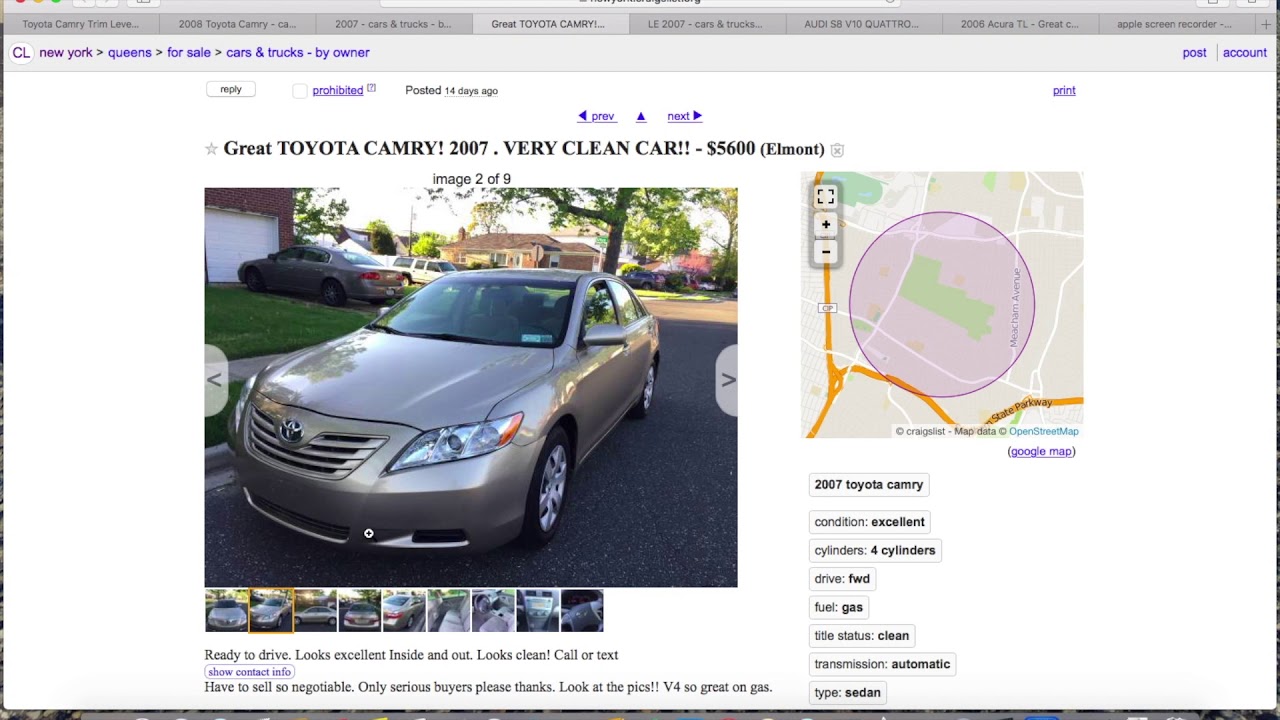Screen dimensions: 1280x720
Task: Go to the next posting link
Action: tap(685, 116)
